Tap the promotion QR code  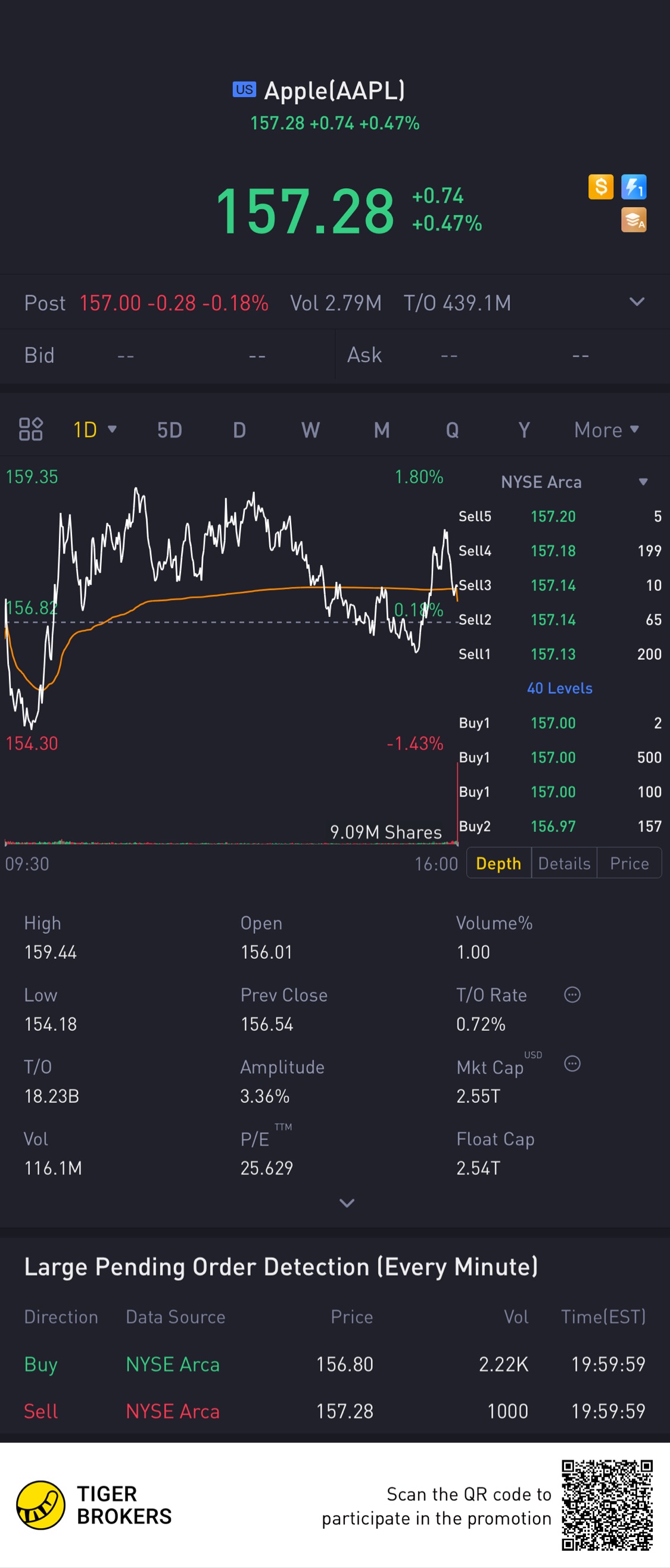pos(607,1505)
